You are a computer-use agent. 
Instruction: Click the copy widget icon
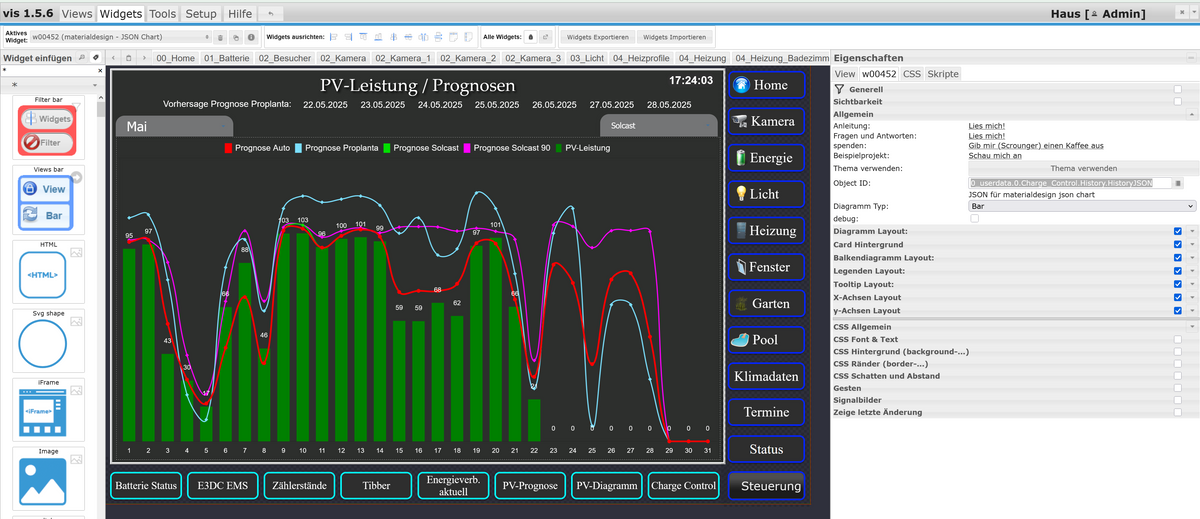[x=236, y=37]
